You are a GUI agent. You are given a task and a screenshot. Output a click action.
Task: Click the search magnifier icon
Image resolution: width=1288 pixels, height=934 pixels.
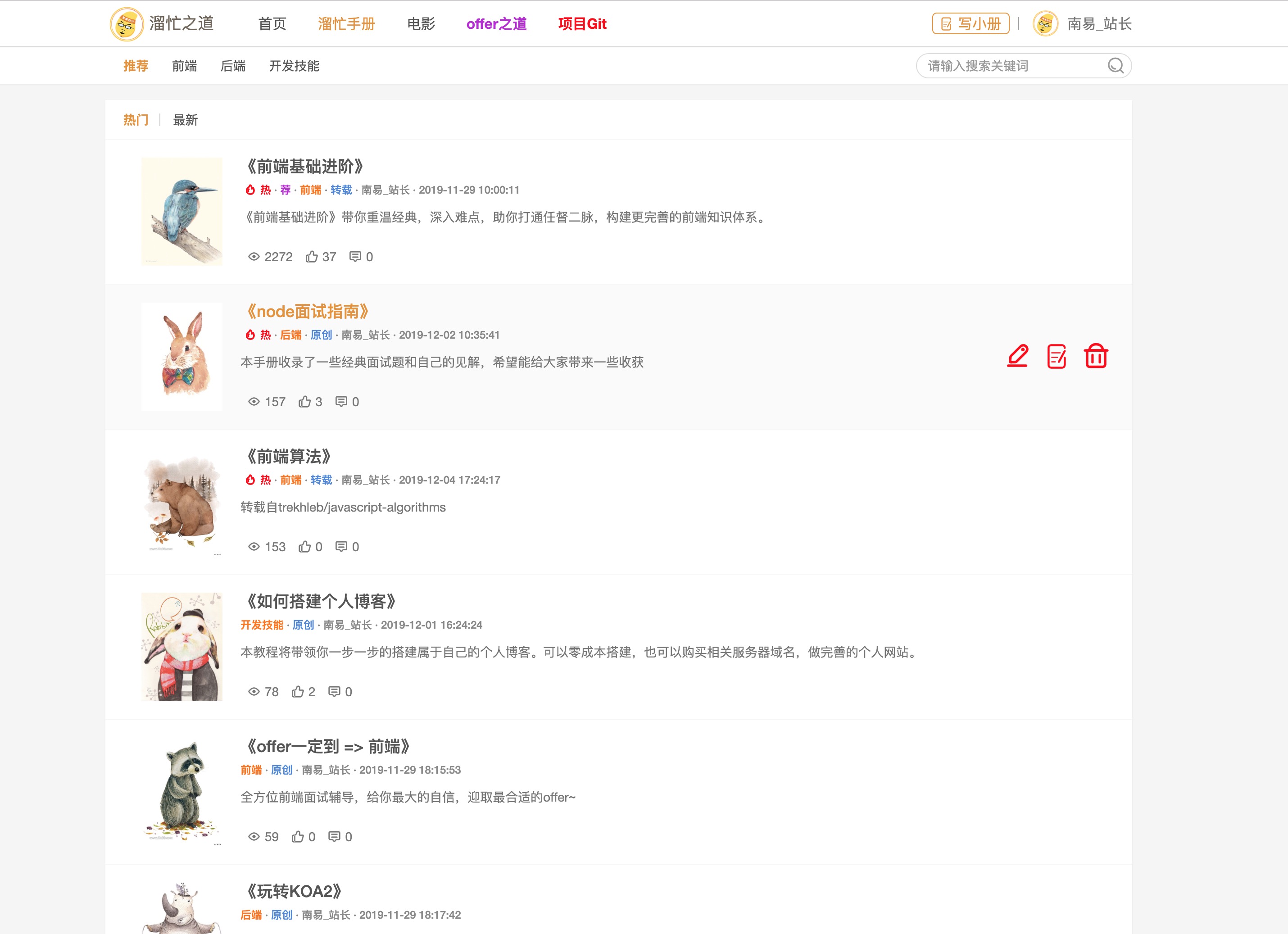tap(1116, 66)
